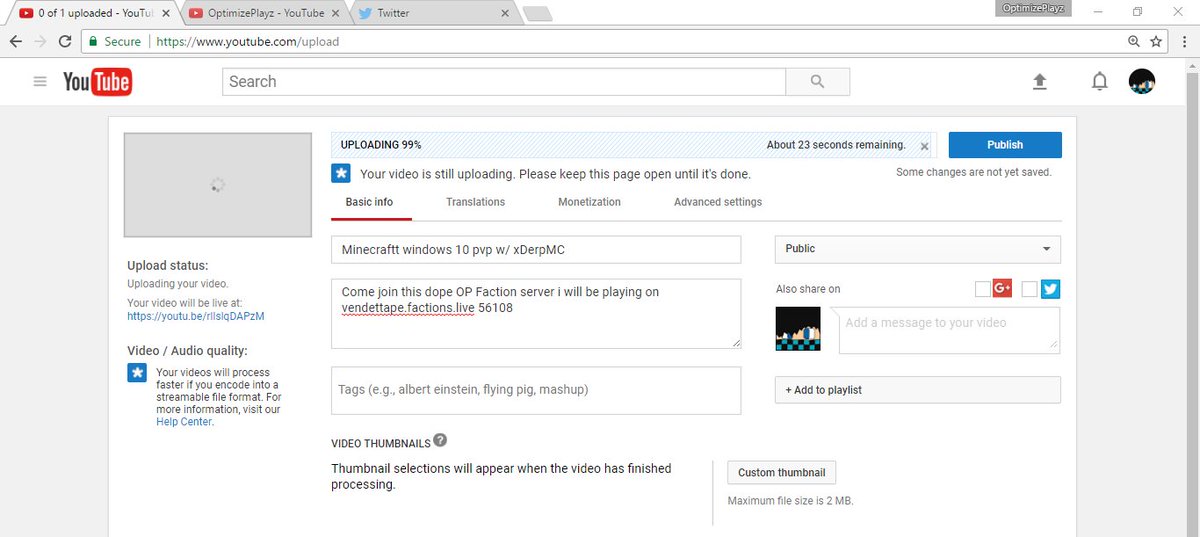Image resolution: width=1200 pixels, height=537 pixels.
Task: Go to the YouTube logo home
Action: click(97, 82)
